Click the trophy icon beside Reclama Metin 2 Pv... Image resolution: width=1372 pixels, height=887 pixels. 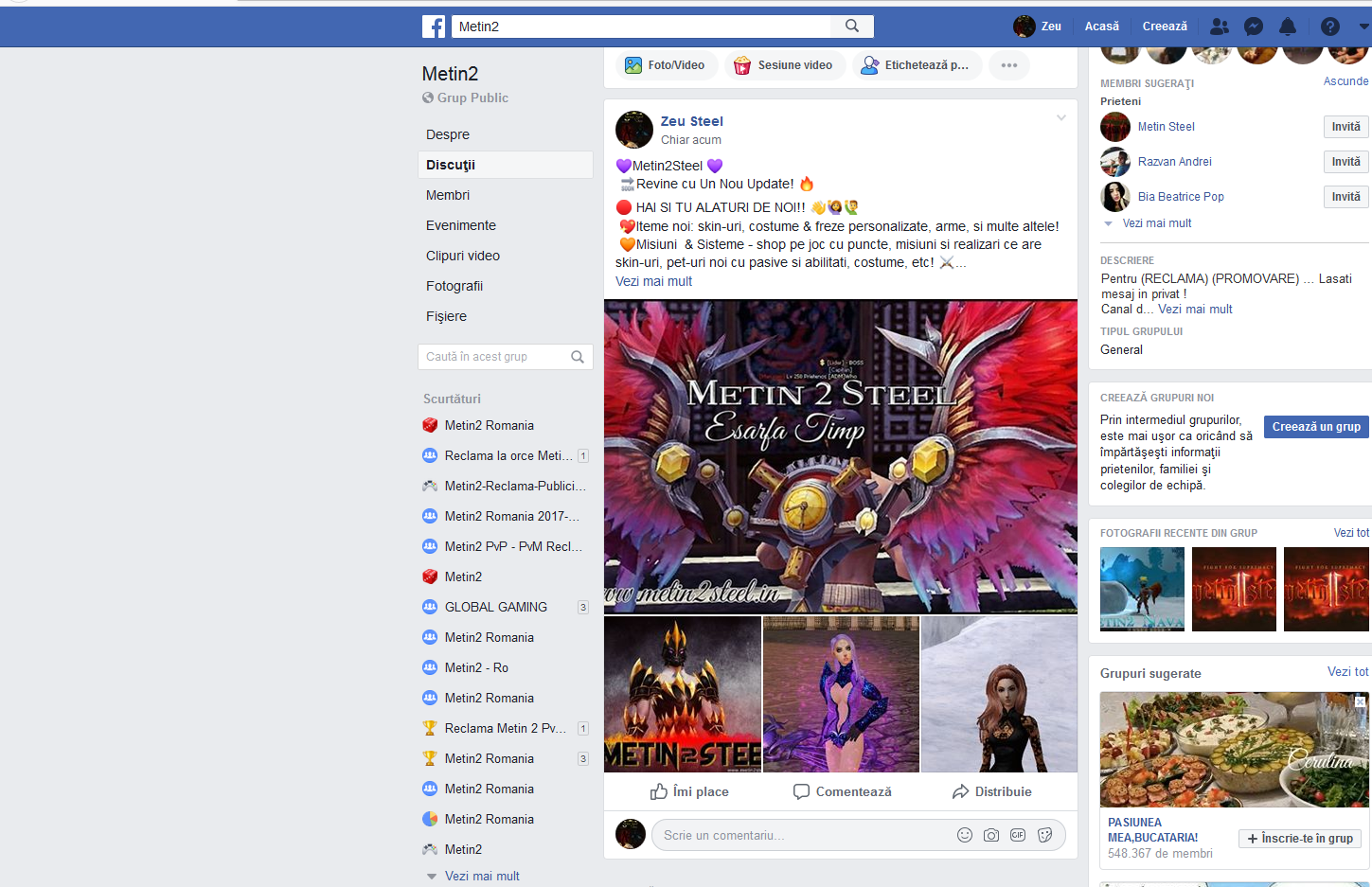coord(430,728)
